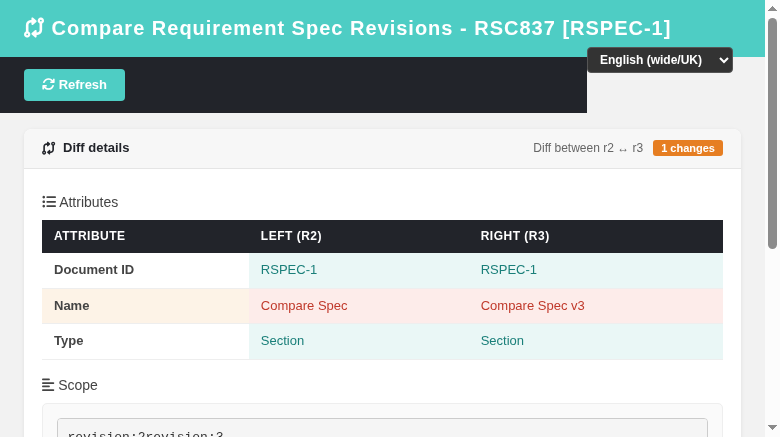Image resolution: width=780 pixels, height=437 pixels.
Task: Click left RSPEC-1 value in Document ID row
Action: (x=289, y=270)
